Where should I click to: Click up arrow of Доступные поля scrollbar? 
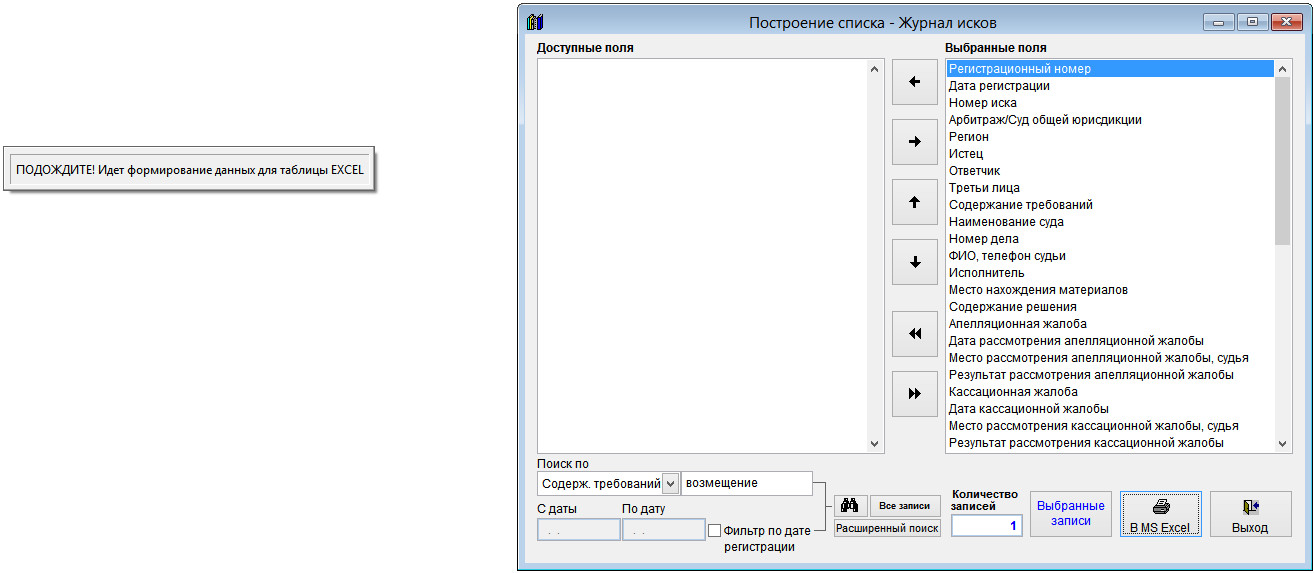pos(876,68)
